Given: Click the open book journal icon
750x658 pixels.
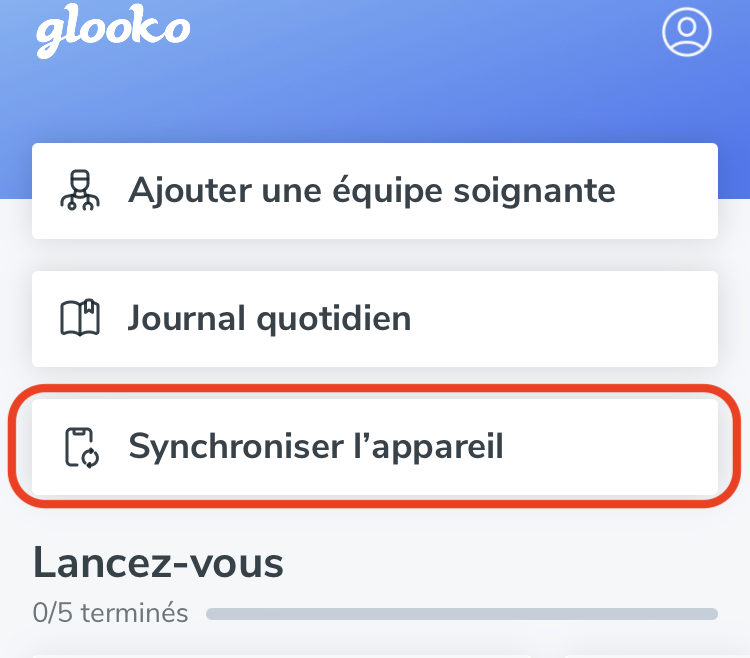Looking at the screenshot, I should pyautogui.click(x=82, y=319).
